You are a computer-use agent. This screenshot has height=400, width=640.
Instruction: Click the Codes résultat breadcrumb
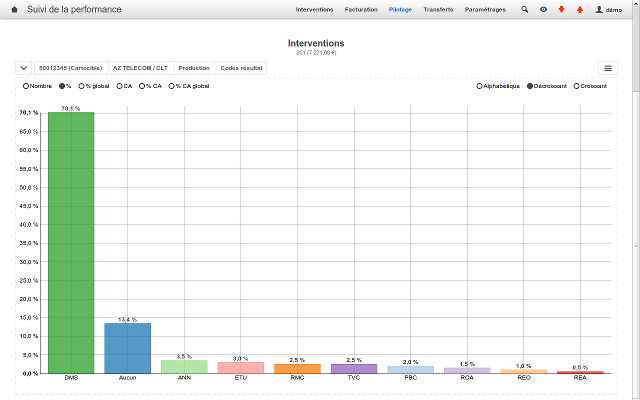(242, 68)
